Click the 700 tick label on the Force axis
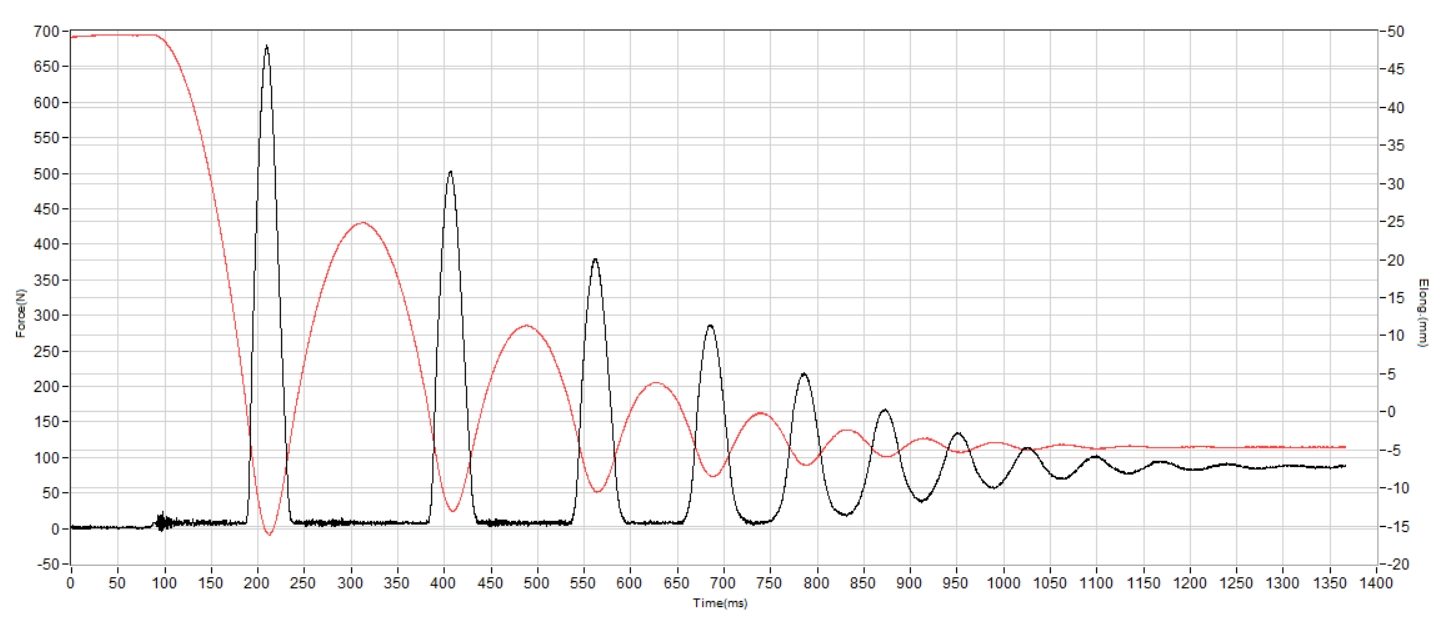This screenshot has width=1443, height=625. click(x=50, y=32)
